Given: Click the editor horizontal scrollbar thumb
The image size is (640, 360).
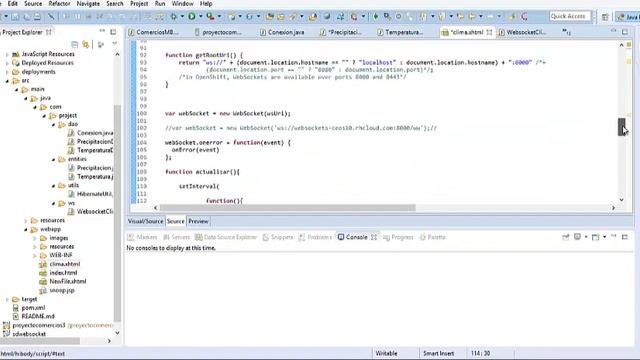Looking at the screenshot, I should [287, 208].
